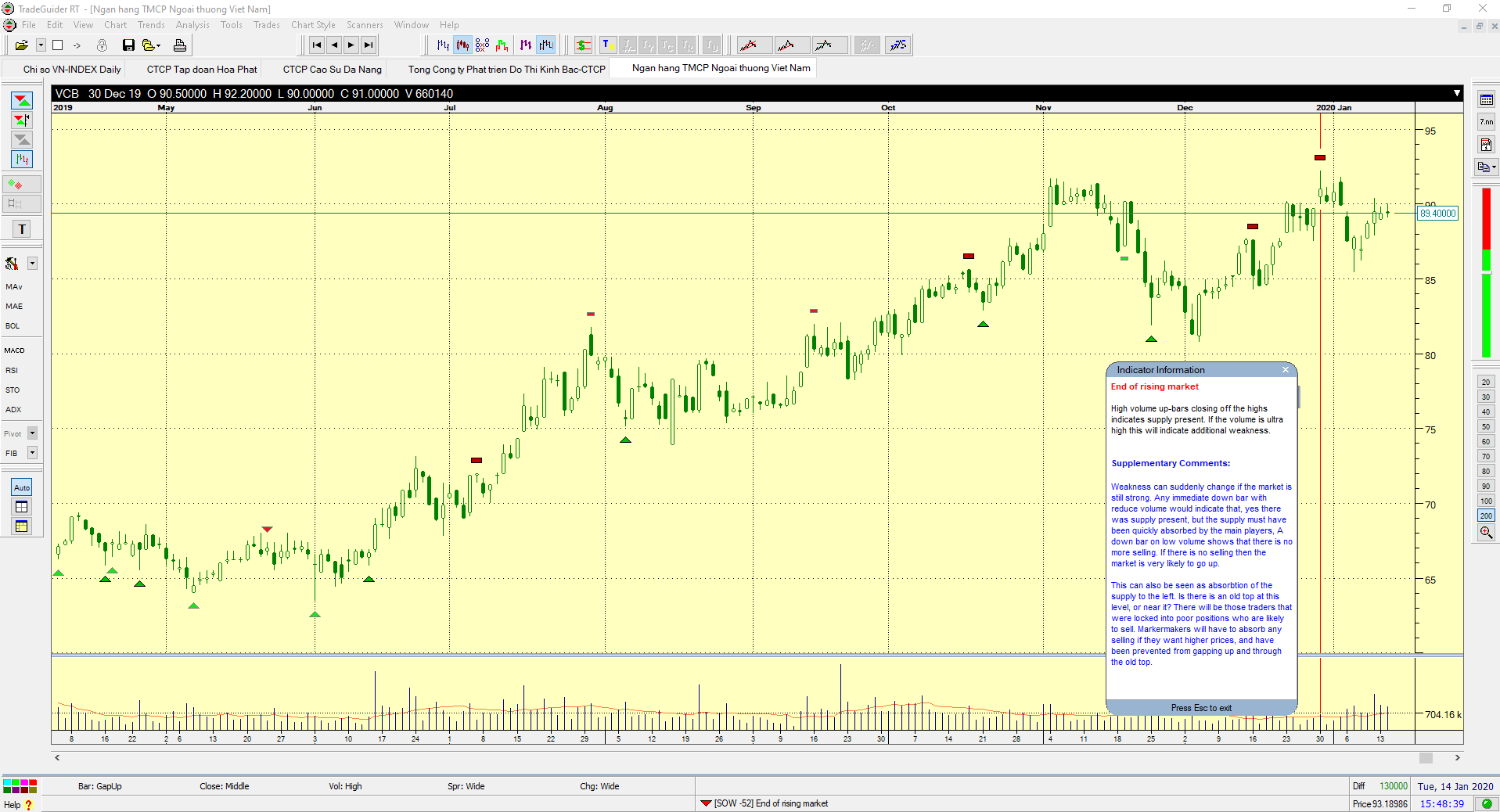Screen dimensions: 1500x812
Task: Click the Save (floppy disk) toolbar icon
Action: 128,45
